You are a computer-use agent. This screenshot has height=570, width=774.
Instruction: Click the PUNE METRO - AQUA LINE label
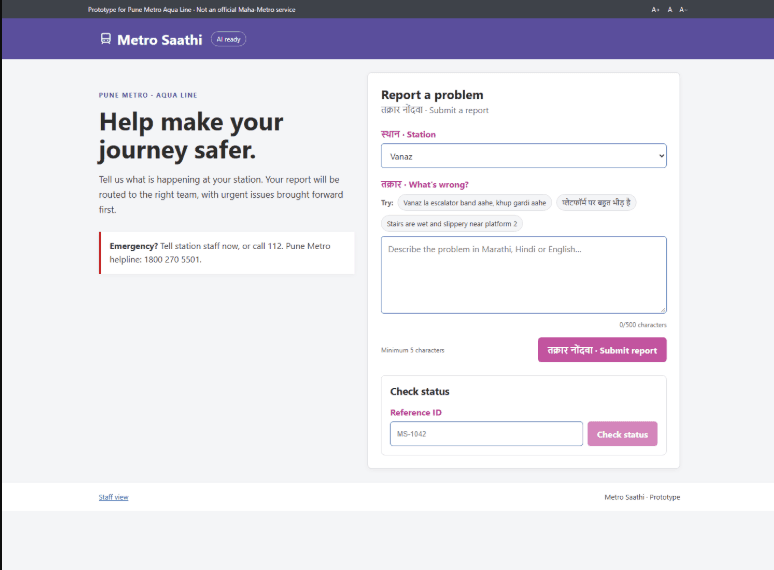coord(148,95)
